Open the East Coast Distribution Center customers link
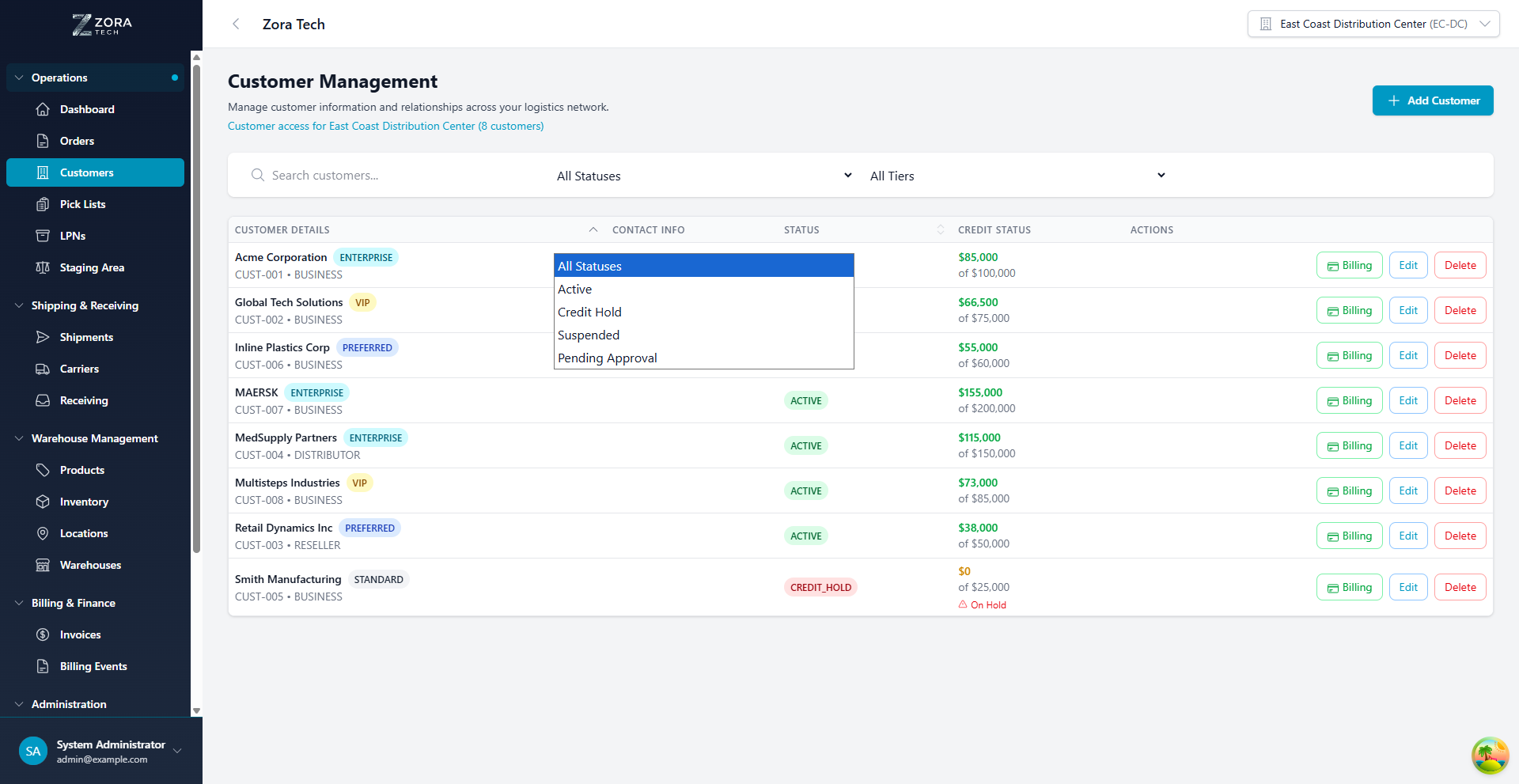This screenshot has width=1519, height=784. point(385,126)
